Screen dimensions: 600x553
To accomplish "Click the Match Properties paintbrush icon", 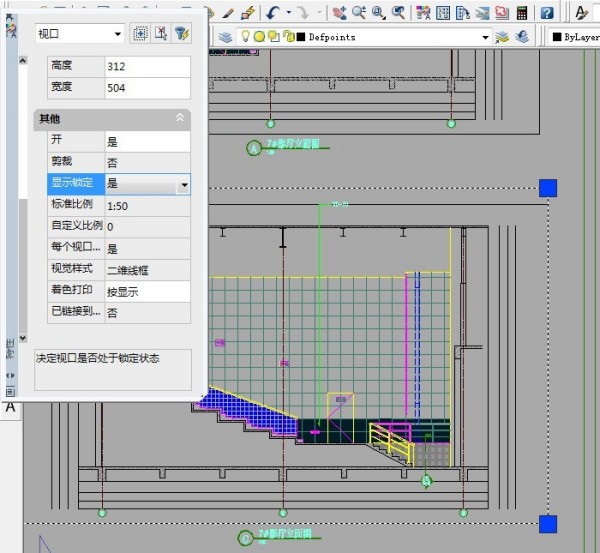I will point(247,13).
